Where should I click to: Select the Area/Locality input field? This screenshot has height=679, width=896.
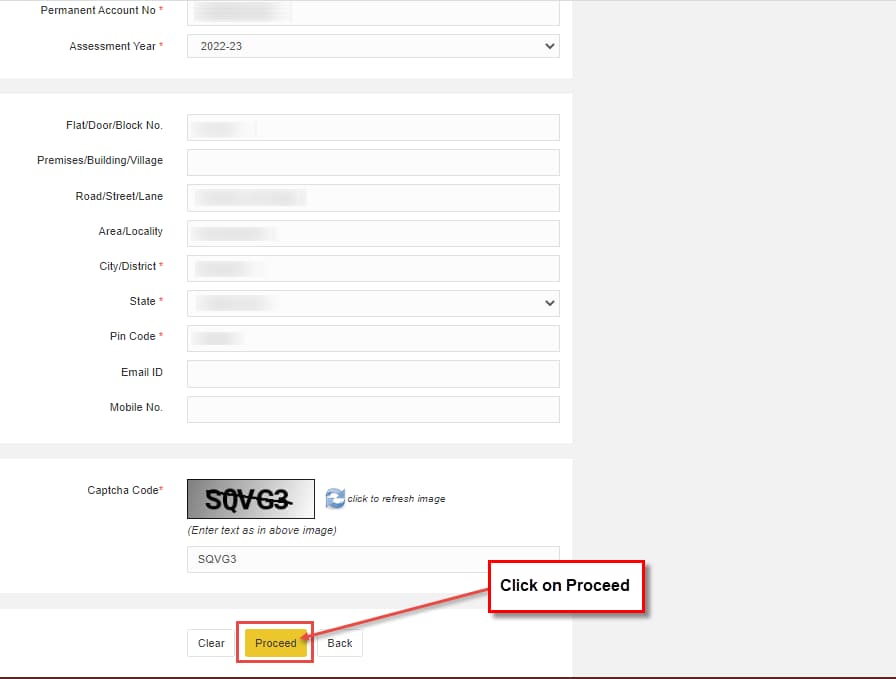pyautogui.click(x=373, y=233)
